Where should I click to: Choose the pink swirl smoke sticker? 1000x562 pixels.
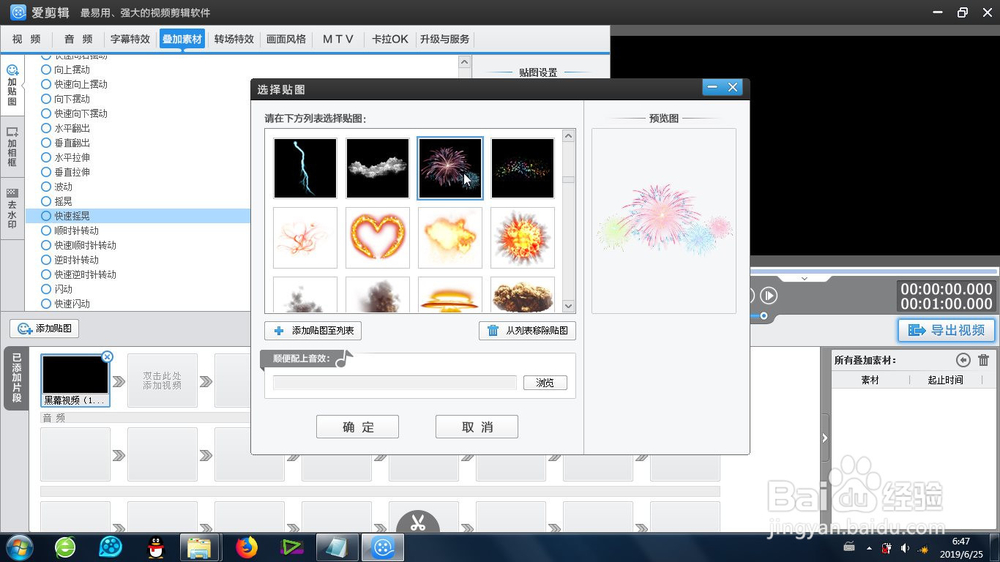coord(305,237)
